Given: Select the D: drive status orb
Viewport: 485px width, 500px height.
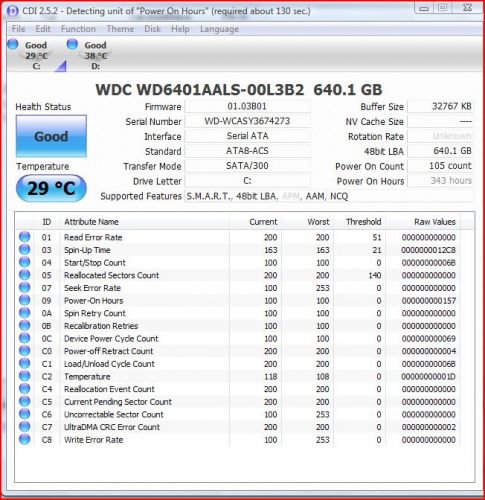Looking at the screenshot, I should (72, 44).
